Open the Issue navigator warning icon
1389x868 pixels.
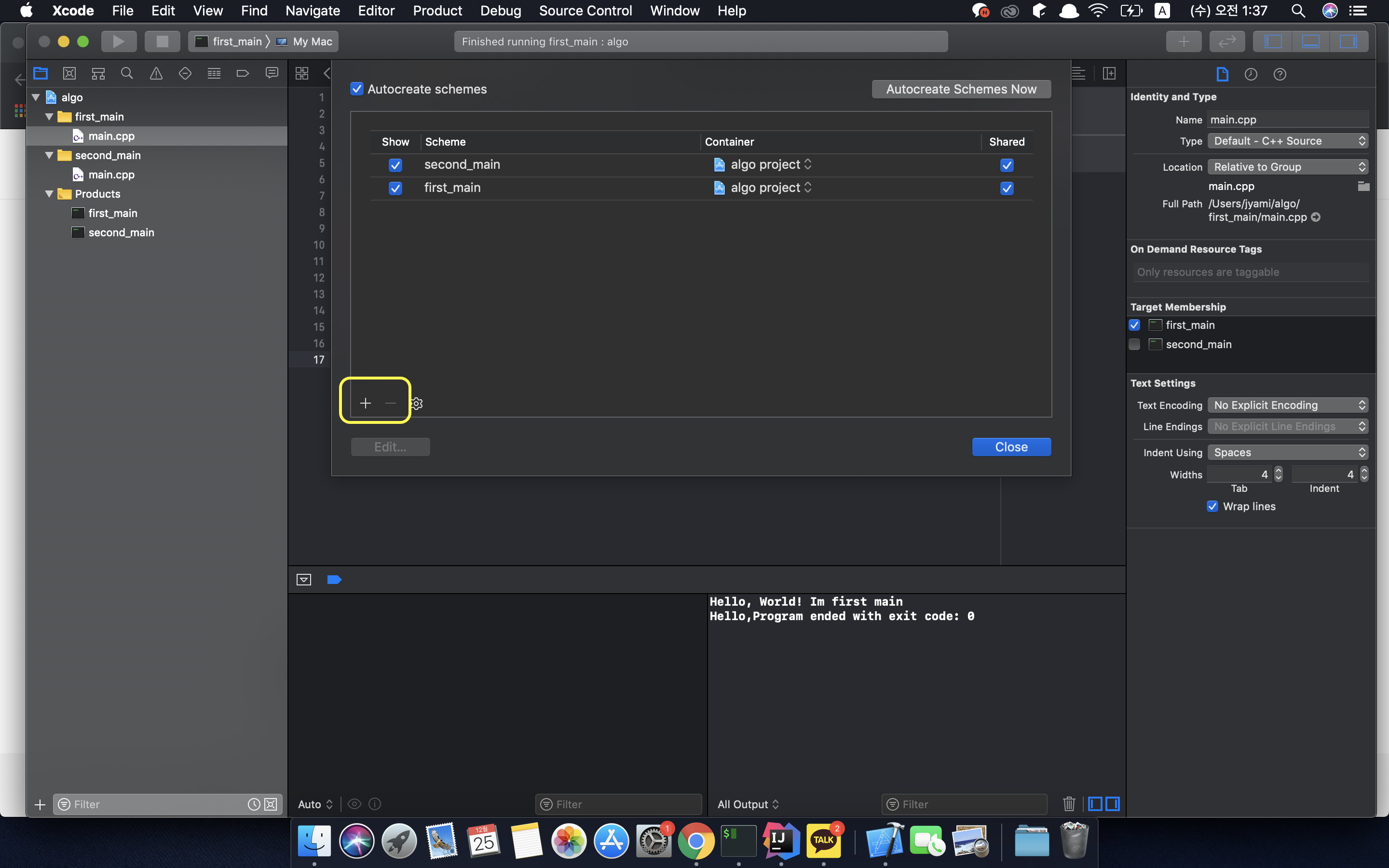click(x=156, y=73)
